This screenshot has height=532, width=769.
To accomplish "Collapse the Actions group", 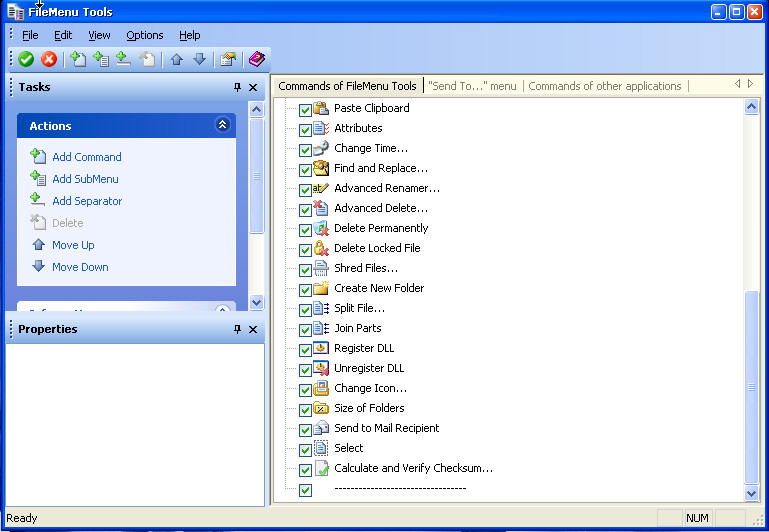I will click(222, 125).
